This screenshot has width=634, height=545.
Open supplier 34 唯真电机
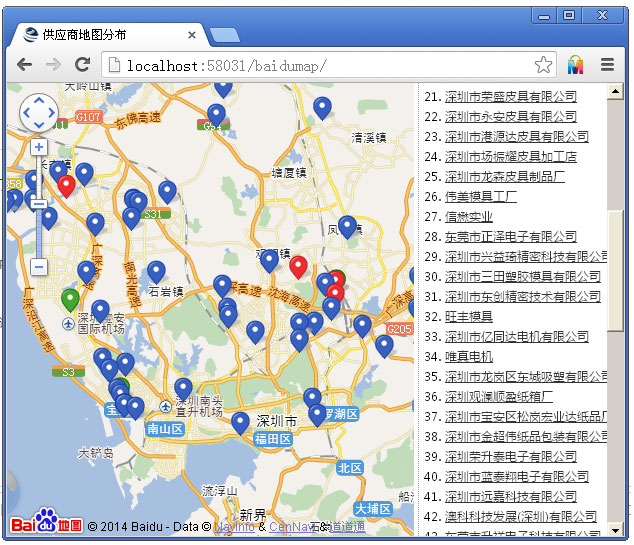pyautogui.click(x=469, y=357)
